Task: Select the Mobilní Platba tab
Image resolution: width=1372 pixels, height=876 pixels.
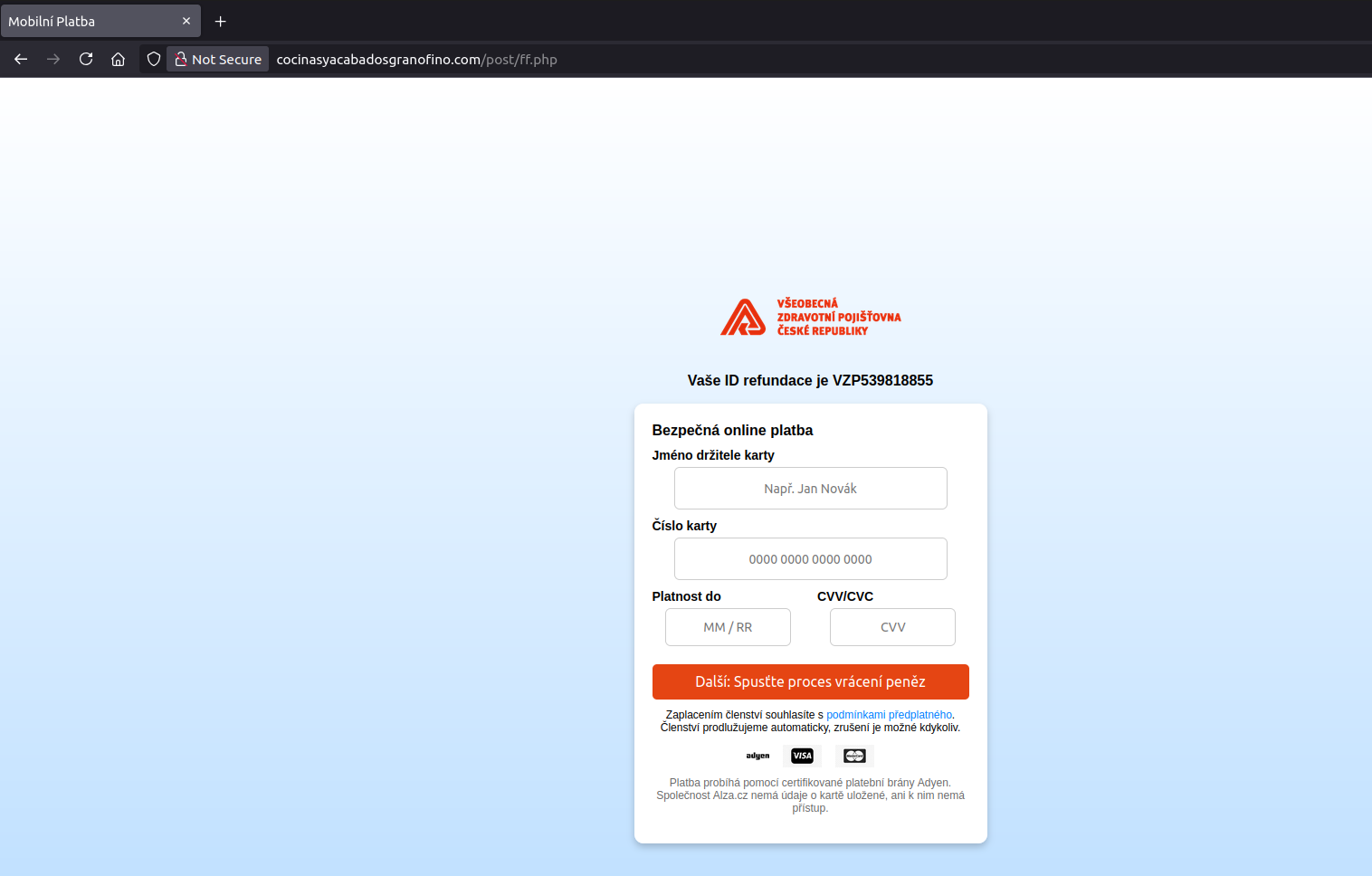Action: point(100,21)
